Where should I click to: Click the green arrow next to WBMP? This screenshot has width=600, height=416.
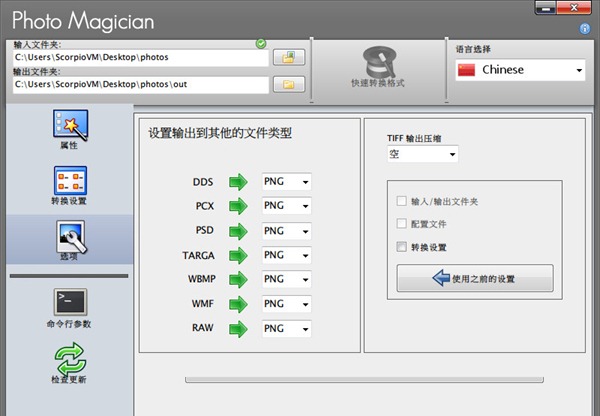(x=238, y=279)
